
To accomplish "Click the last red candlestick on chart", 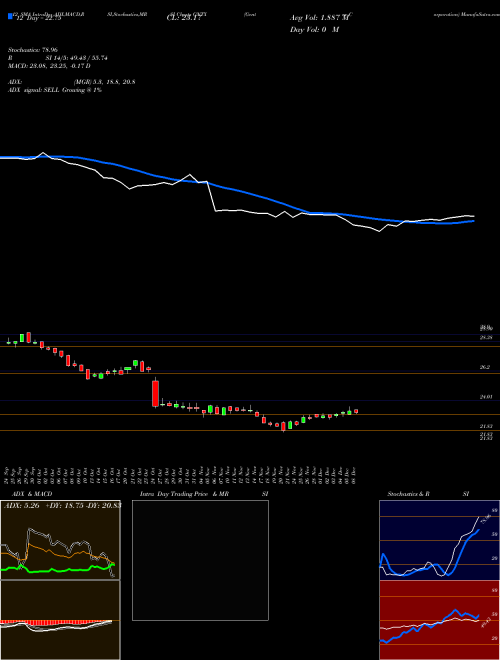I will point(356,411).
